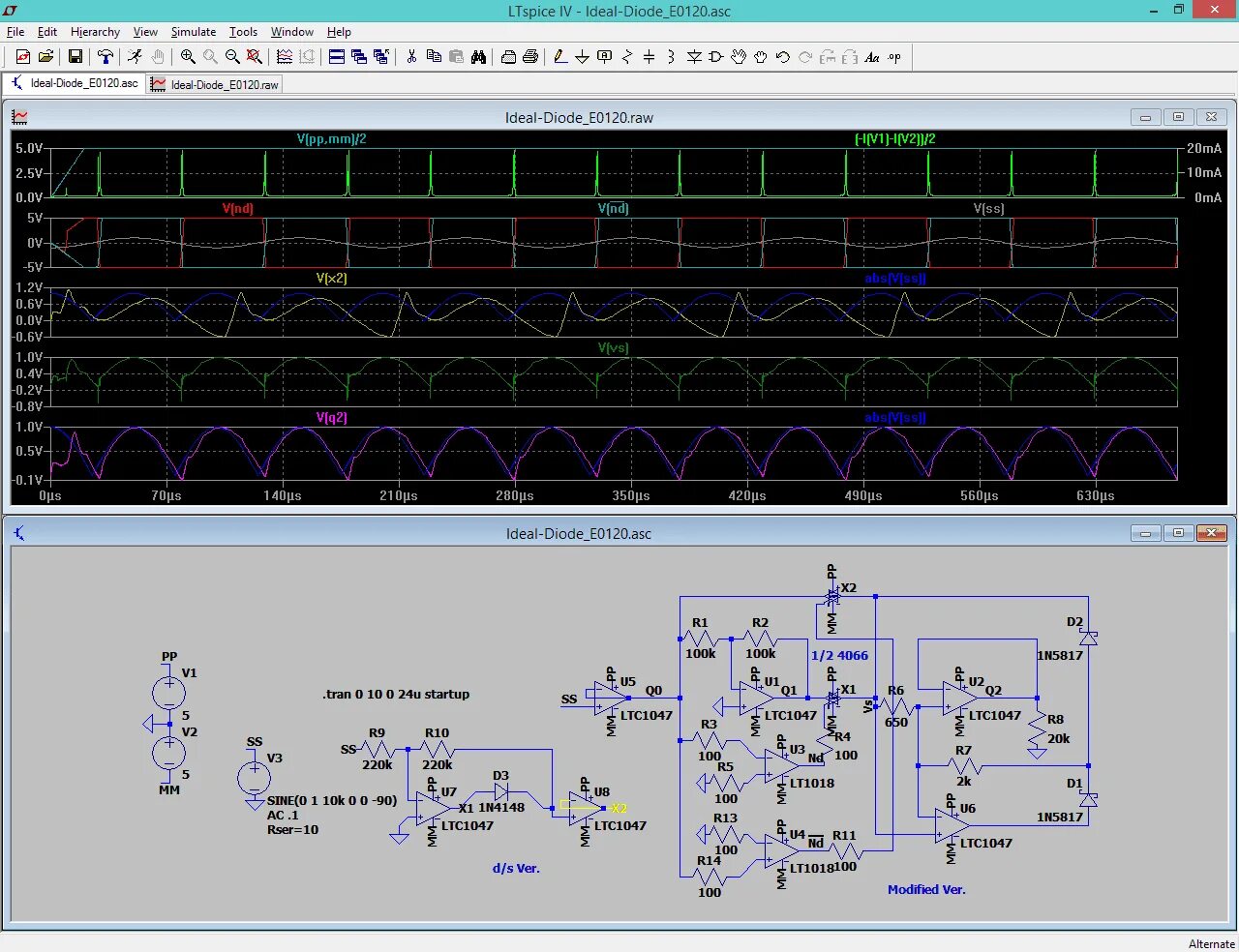Viewport: 1239px width, 952px height.
Task: Click the Copy toolbar icon
Action: pyautogui.click(x=434, y=57)
